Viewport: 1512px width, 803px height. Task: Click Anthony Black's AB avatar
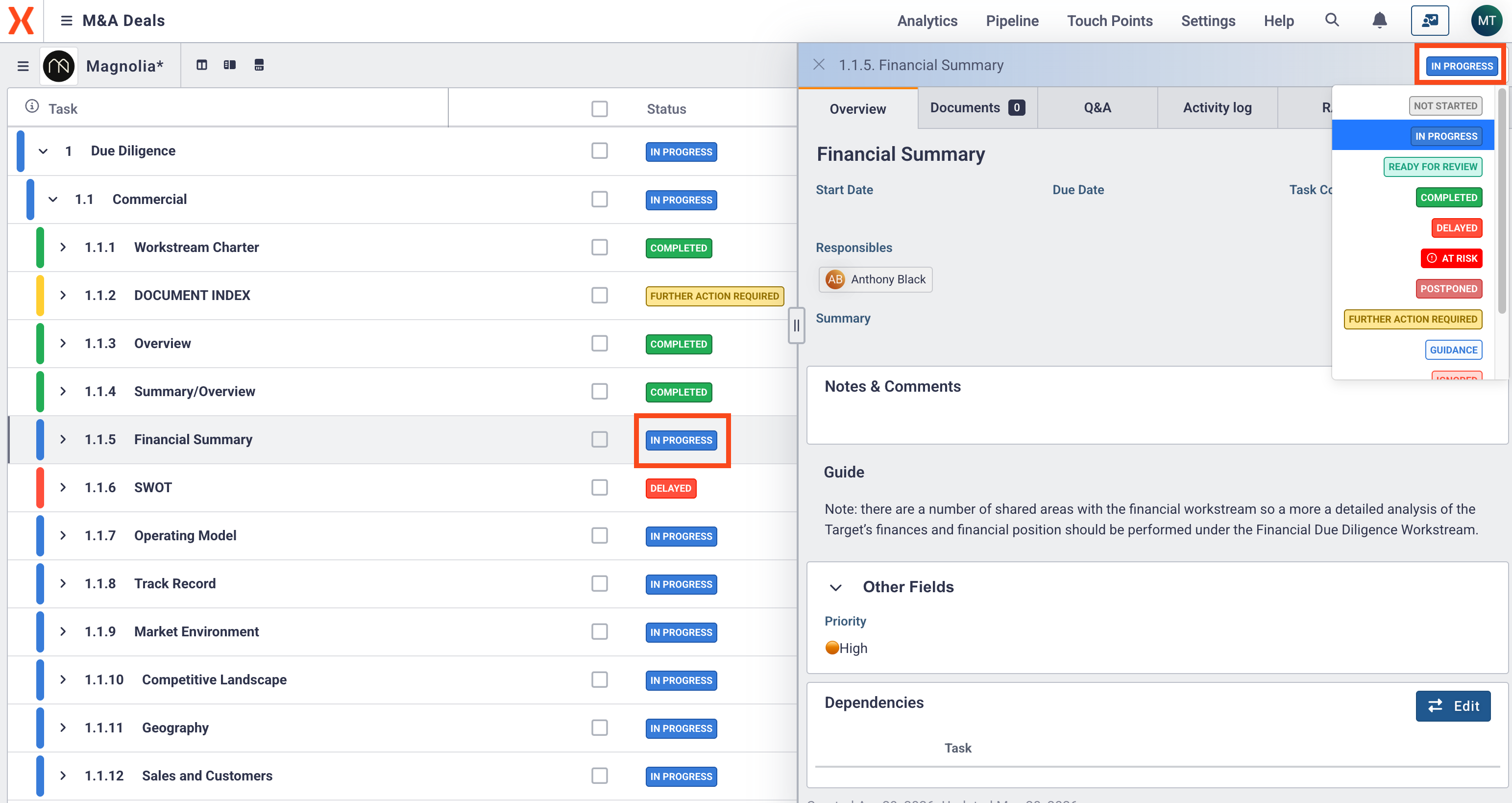[x=835, y=279]
